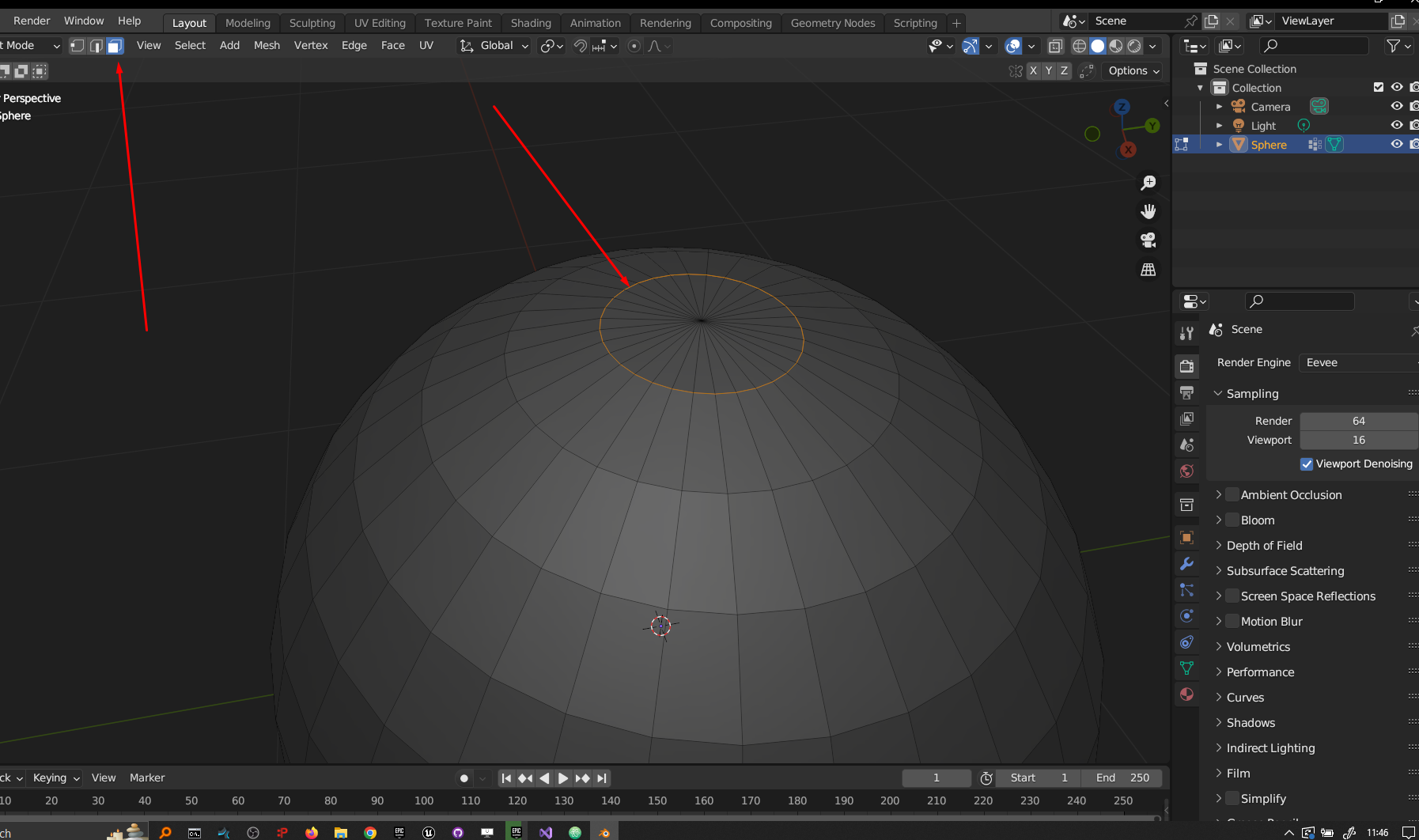The width and height of the screenshot is (1419, 840).
Task: Open the UV Editing workspace tab
Action: (380, 23)
